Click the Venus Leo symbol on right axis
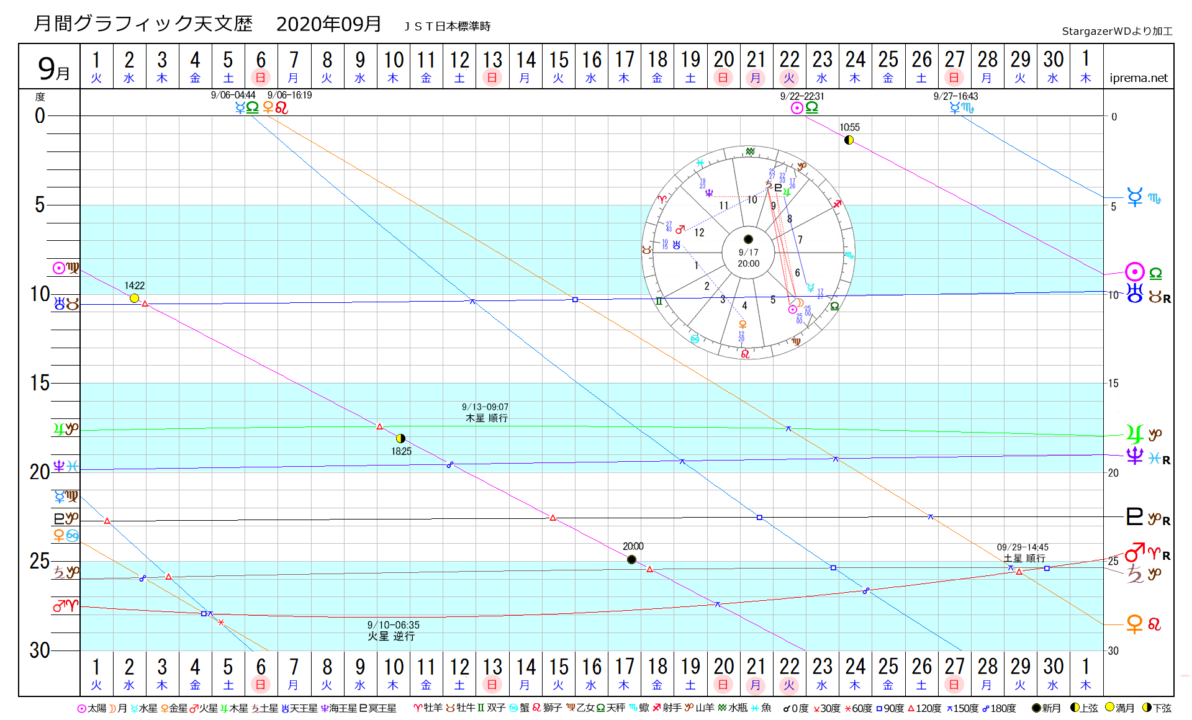Viewport: 1192px width, 720px height. click(x=1144, y=624)
